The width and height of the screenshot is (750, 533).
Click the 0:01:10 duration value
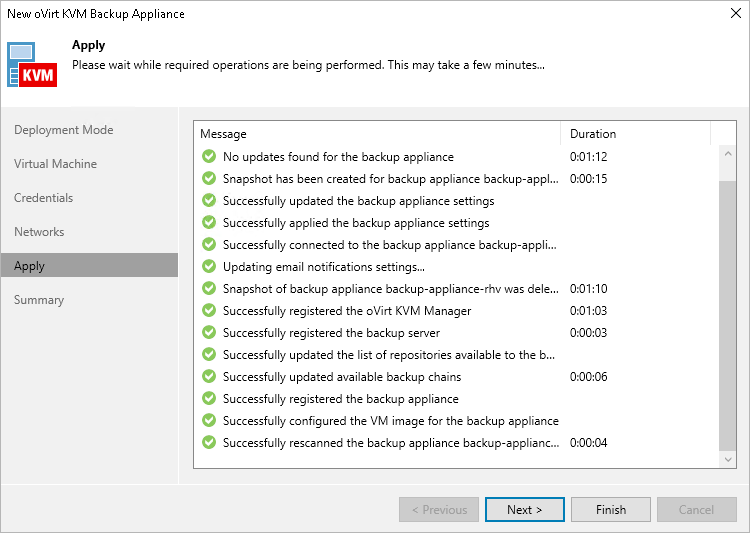(588, 289)
